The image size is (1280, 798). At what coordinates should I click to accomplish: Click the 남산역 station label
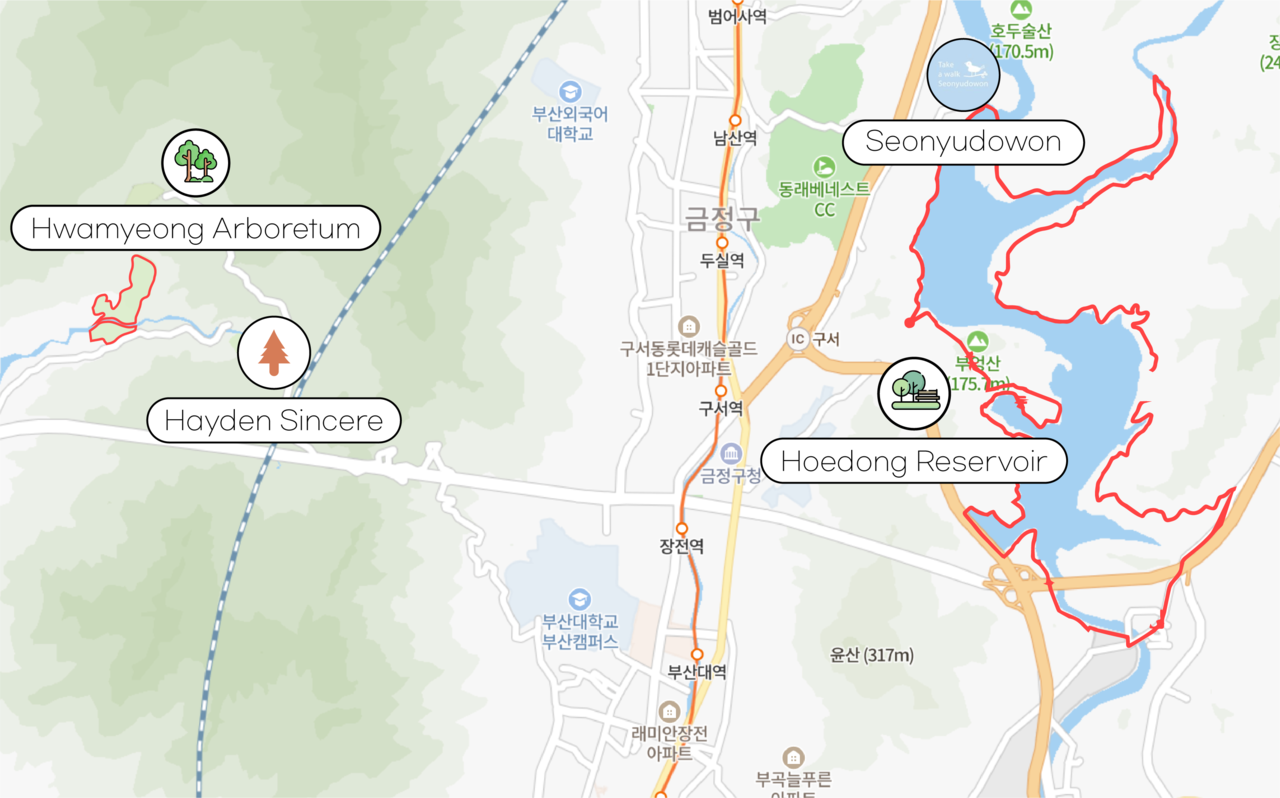(x=735, y=139)
